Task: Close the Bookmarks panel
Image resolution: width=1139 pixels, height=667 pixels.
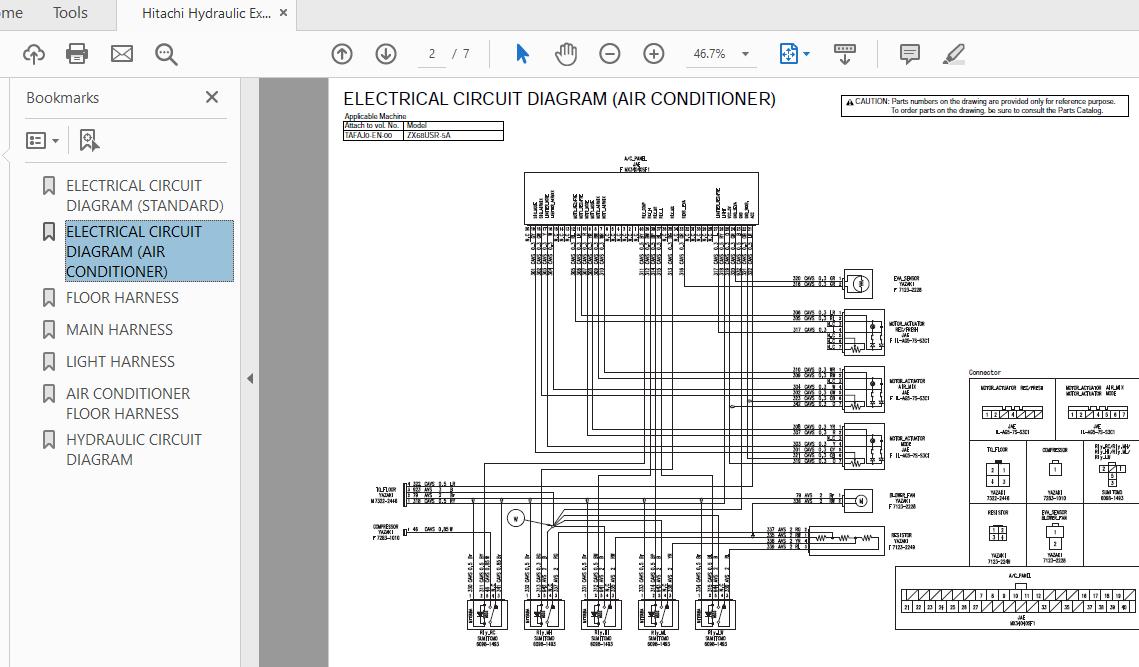Action: pos(212,97)
